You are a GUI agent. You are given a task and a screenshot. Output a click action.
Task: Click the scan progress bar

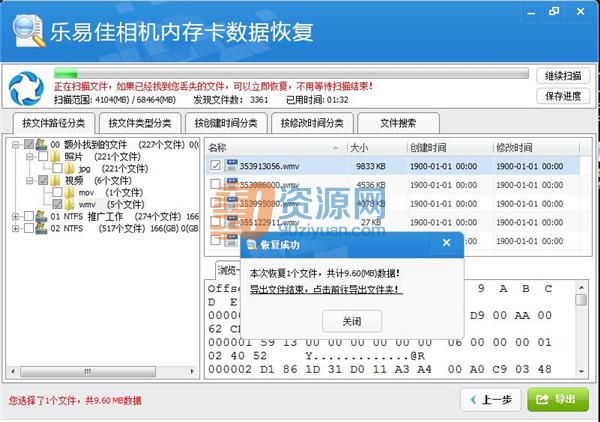(291, 73)
